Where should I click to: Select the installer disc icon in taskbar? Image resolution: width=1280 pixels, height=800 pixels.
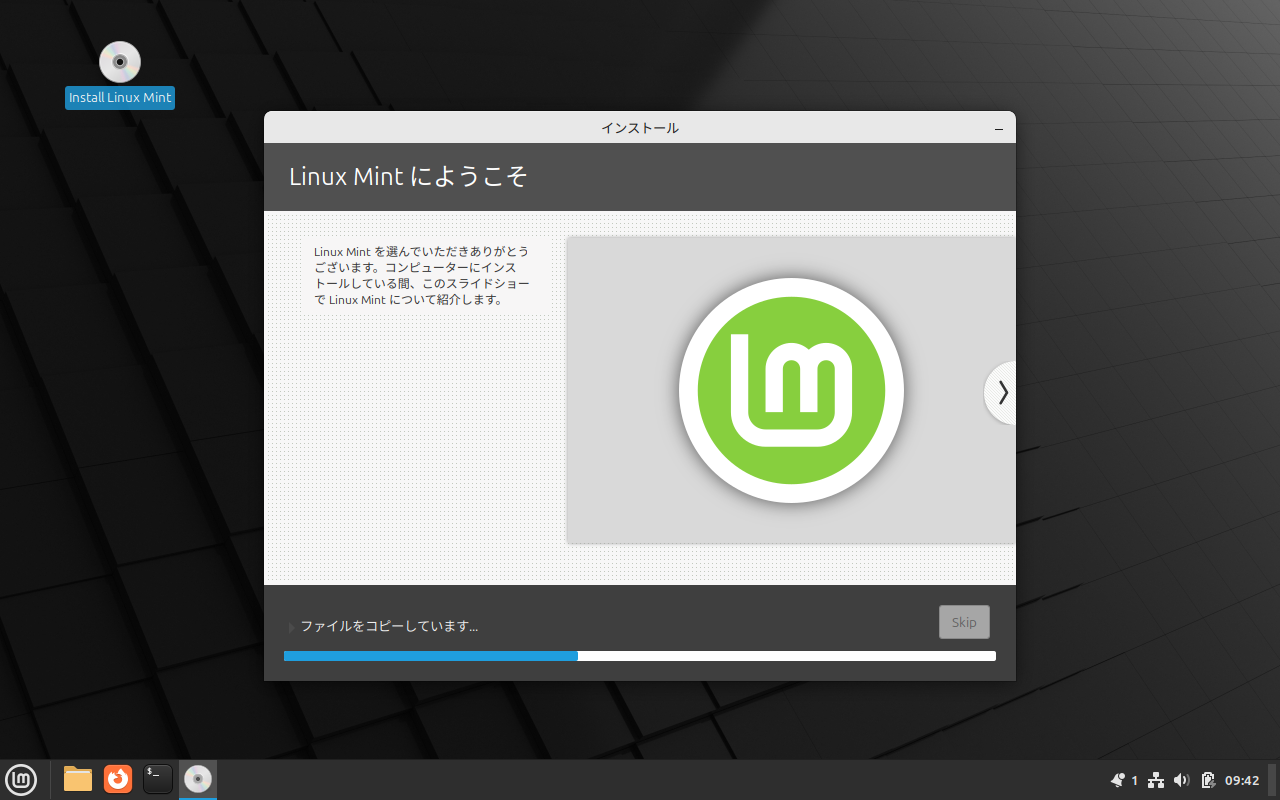tap(198, 778)
